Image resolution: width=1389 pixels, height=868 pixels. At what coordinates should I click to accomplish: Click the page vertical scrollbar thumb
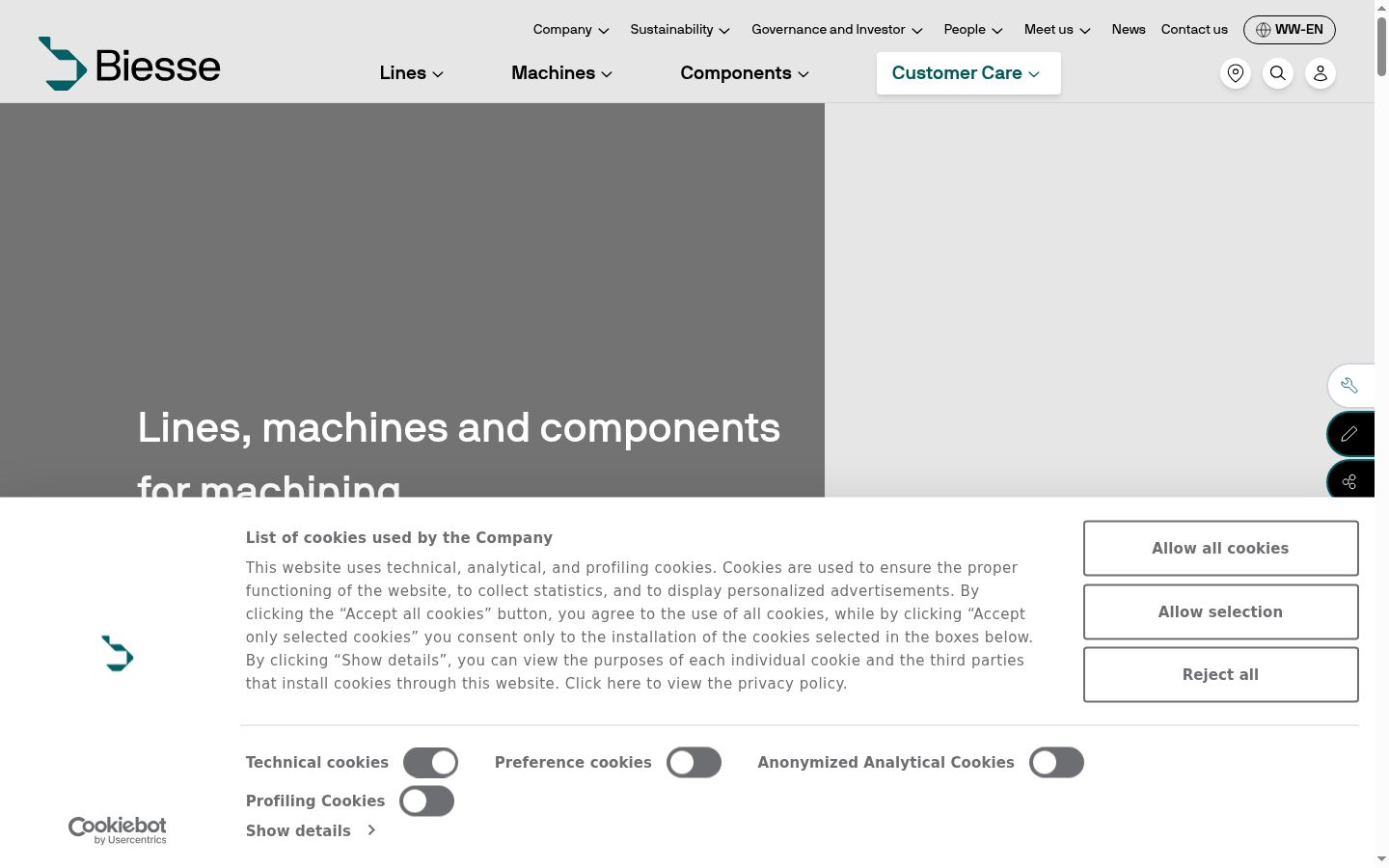point(1381,46)
